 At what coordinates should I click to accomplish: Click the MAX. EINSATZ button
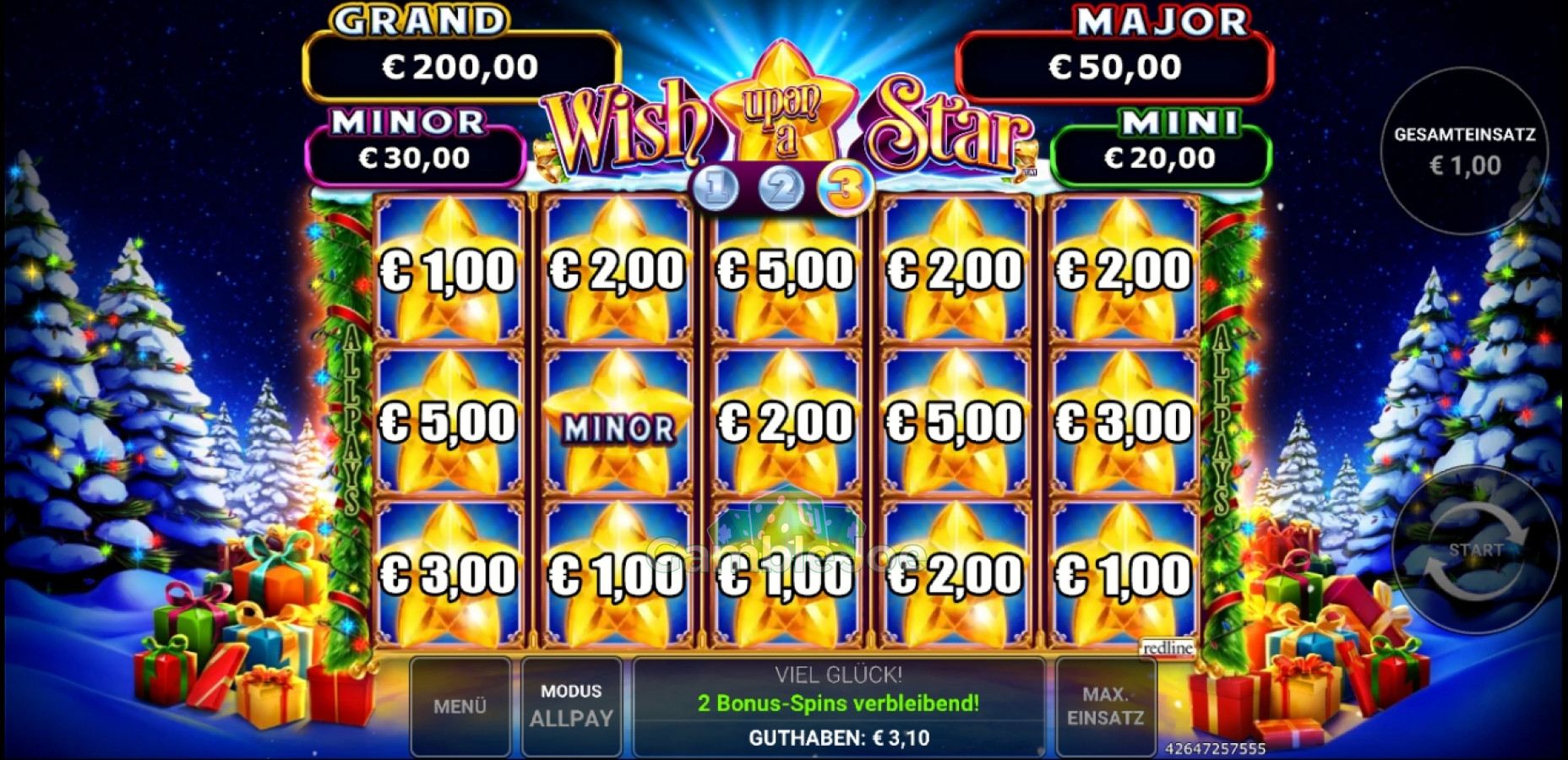coord(1106,707)
